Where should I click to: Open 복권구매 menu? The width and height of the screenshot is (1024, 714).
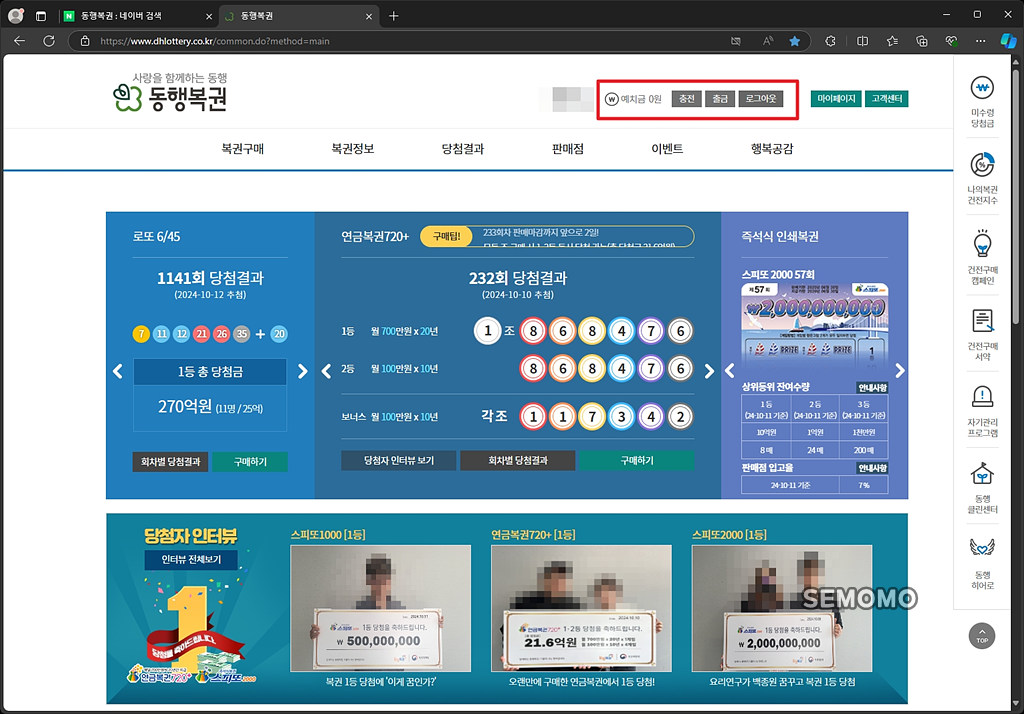(242, 149)
